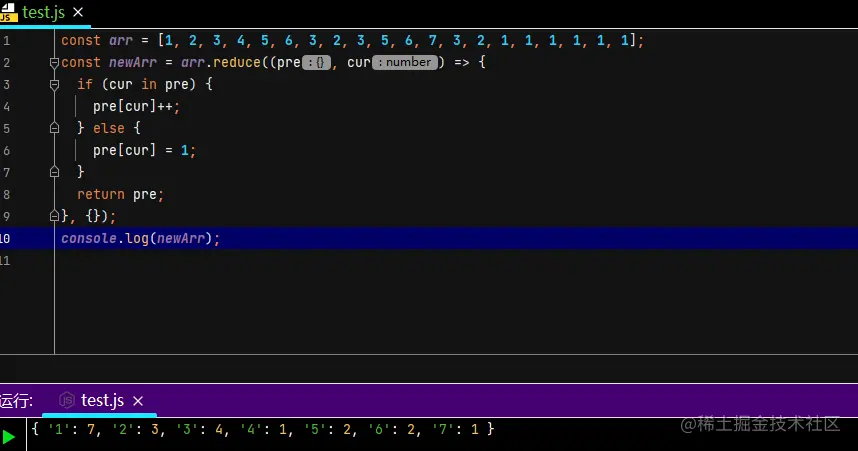Click the 'else' keyword on line 5
Viewport: 858px width, 451px height.
[x=109, y=128]
